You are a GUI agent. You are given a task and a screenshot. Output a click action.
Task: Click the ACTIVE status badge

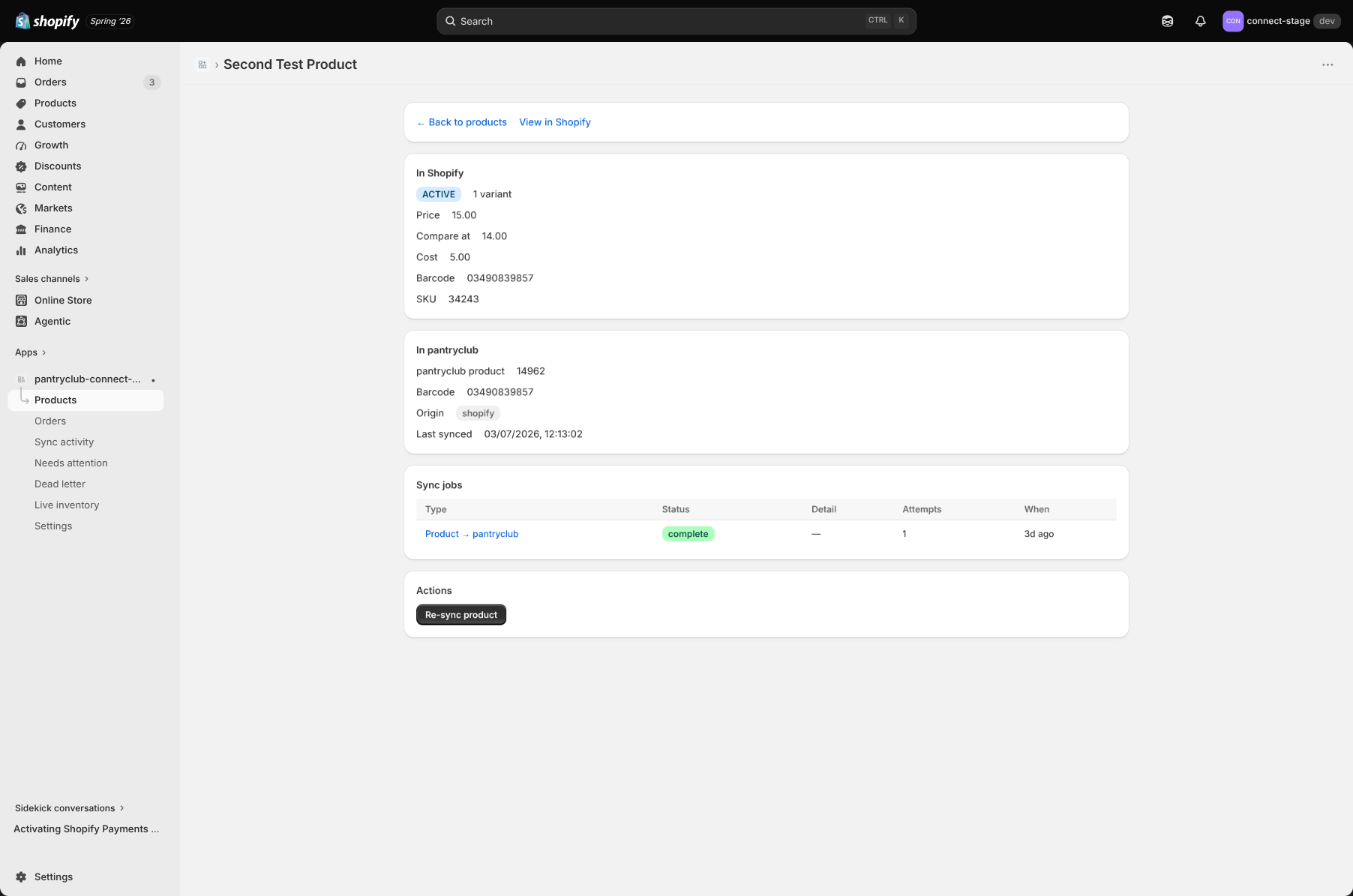[x=439, y=194]
